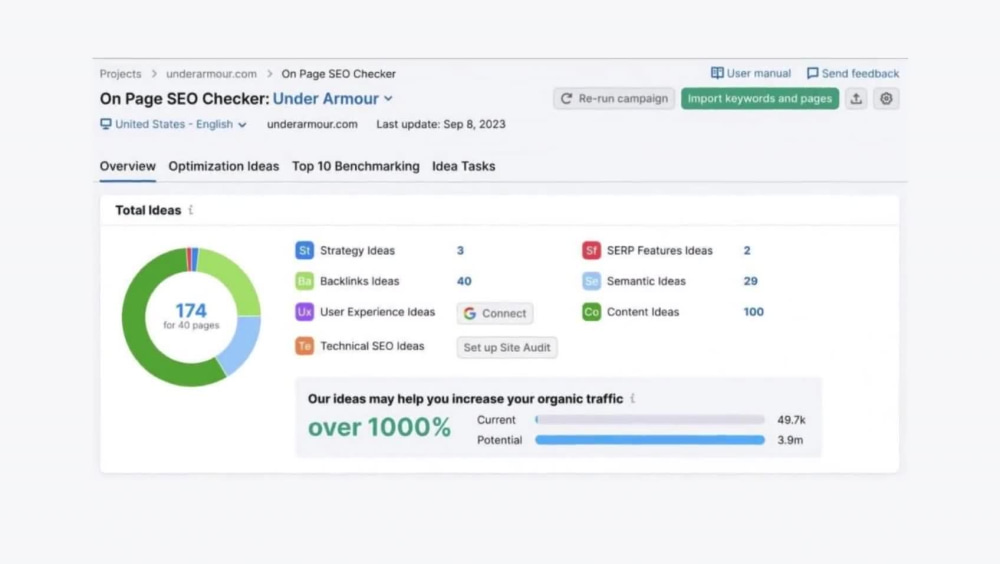The width and height of the screenshot is (1000, 564).
Task: Go to the Idea Tasks tab
Action: tap(464, 166)
